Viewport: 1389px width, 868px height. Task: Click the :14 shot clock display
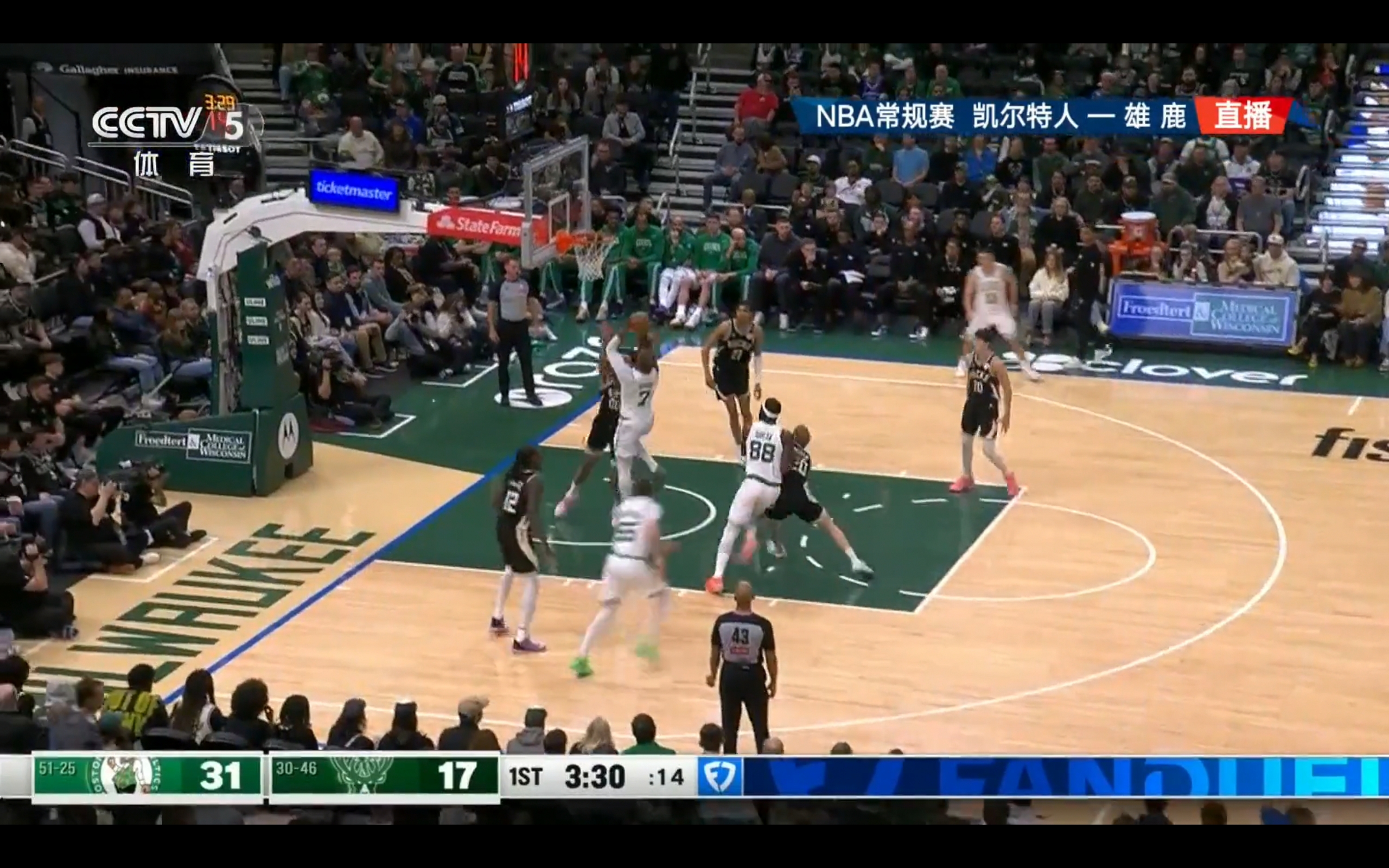[666, 777]
